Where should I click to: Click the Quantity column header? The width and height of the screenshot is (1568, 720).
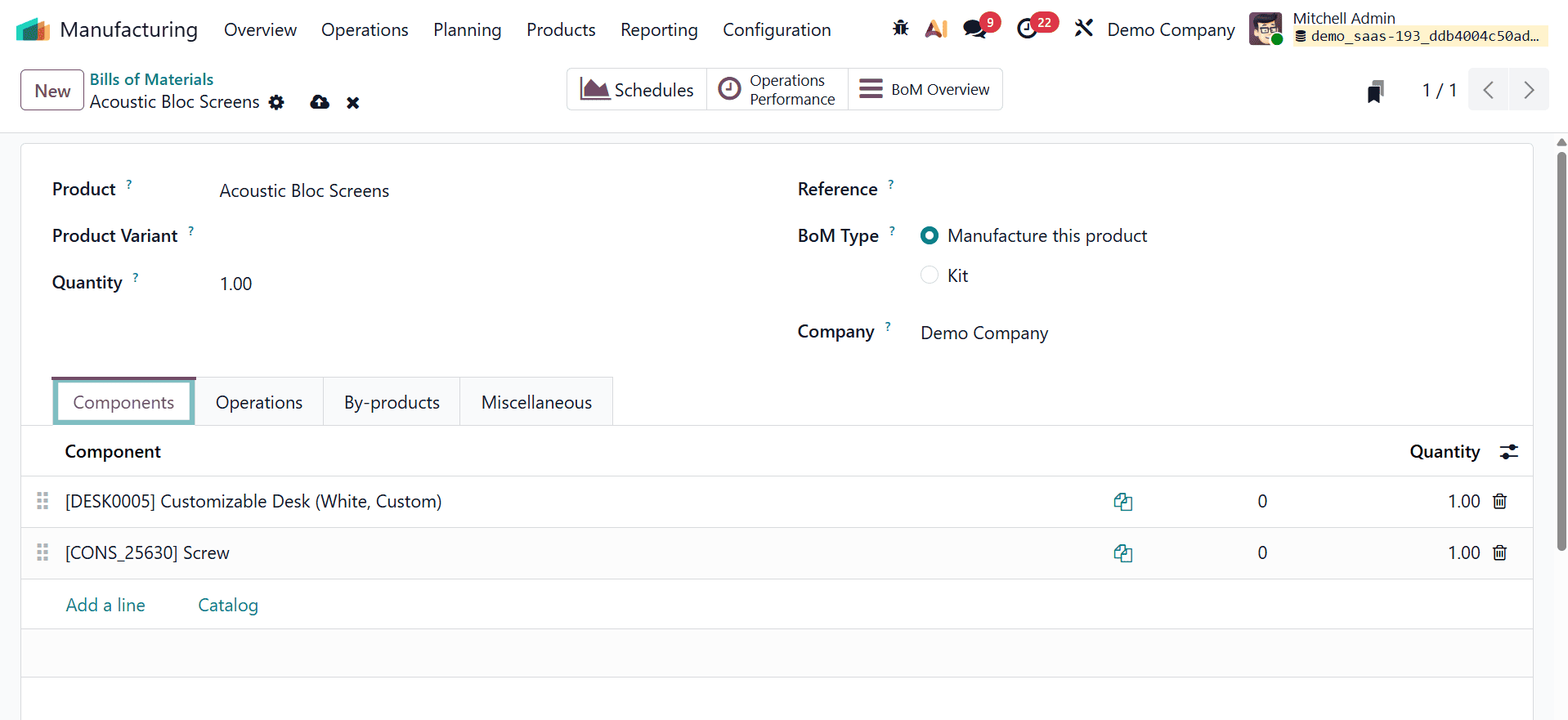[1445, 452]
